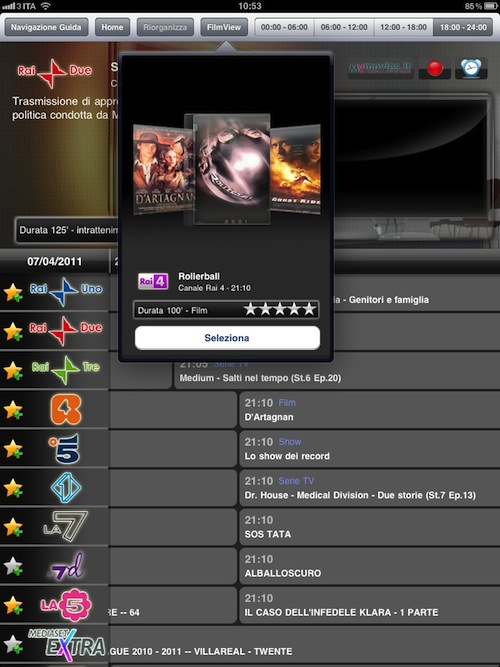Viewport: 500px width, 667px height.
Task: Tap the Rai Due logo in header
Action: click(54, 72)
